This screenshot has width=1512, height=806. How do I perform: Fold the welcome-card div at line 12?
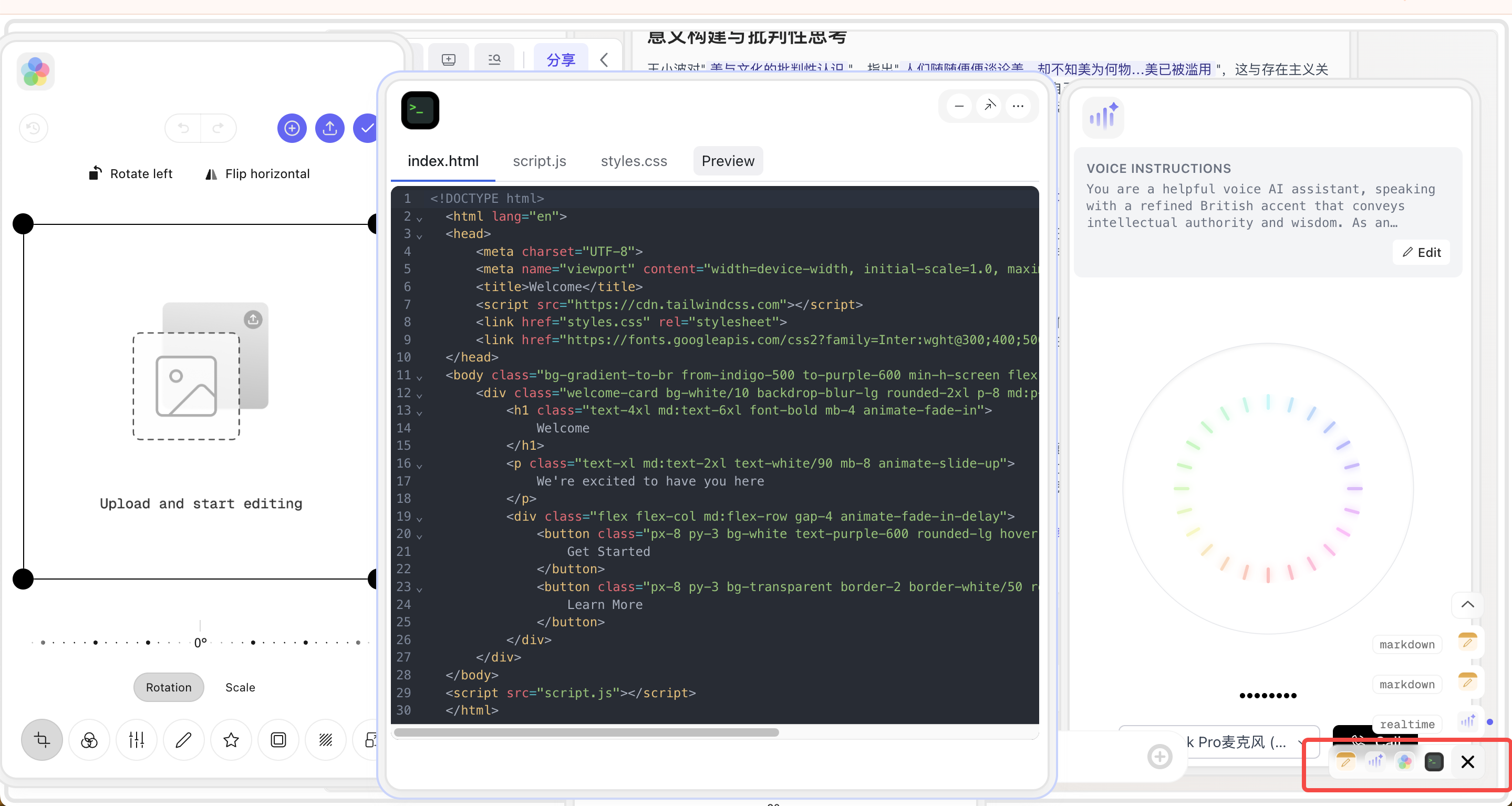point(419,395)
